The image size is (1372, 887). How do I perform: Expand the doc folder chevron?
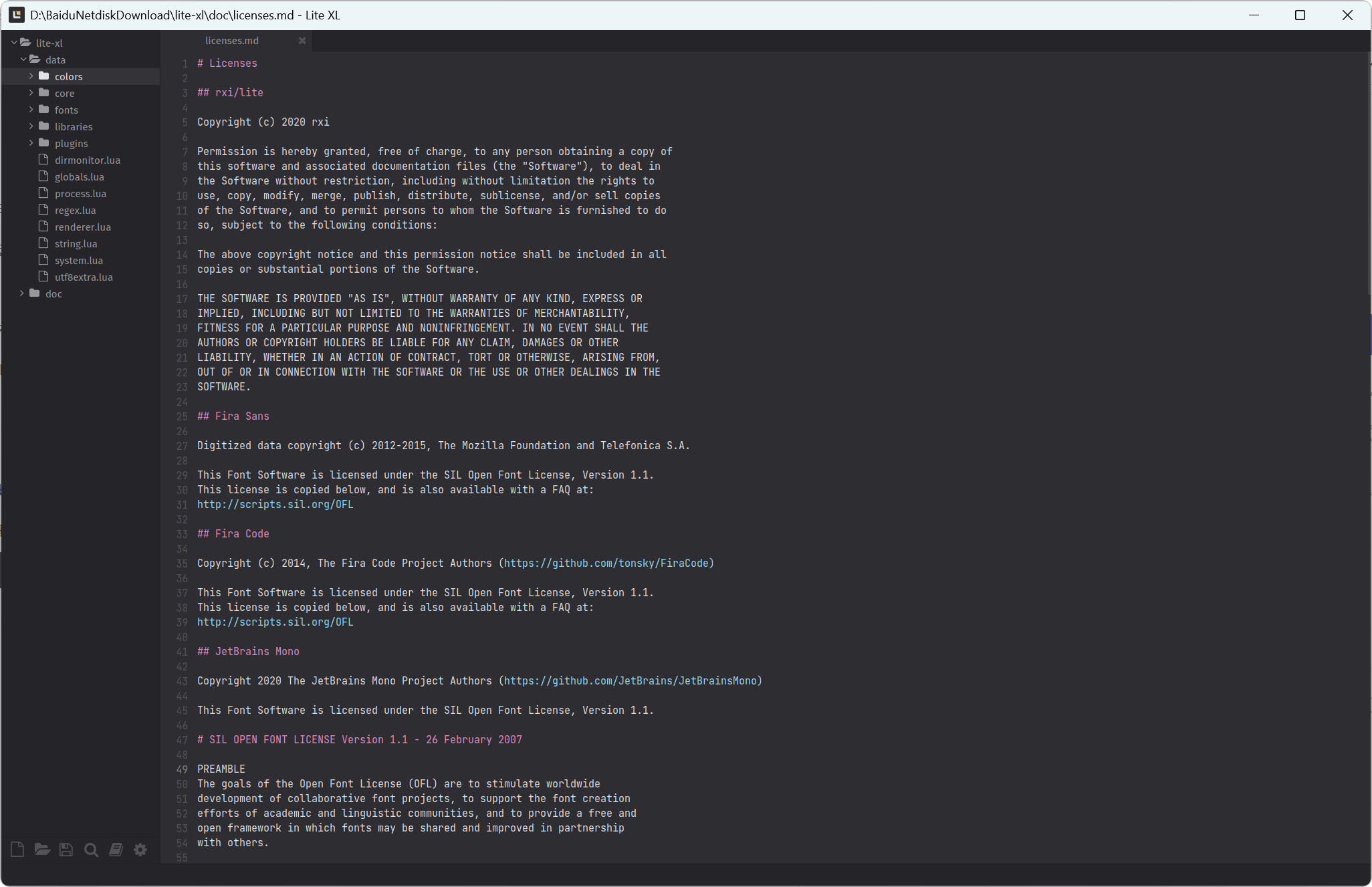22,293
